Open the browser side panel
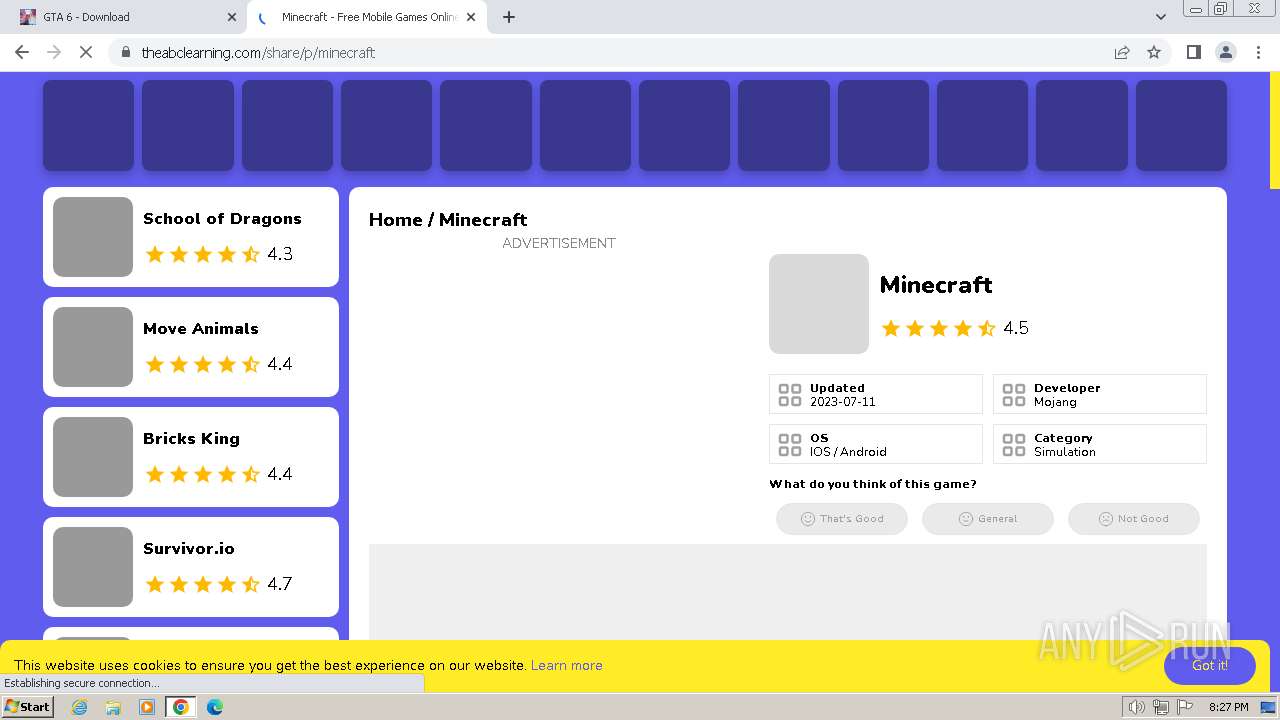Viewport: 1280px width, 720px height. pyautogui.click(x=1193, y=52)
